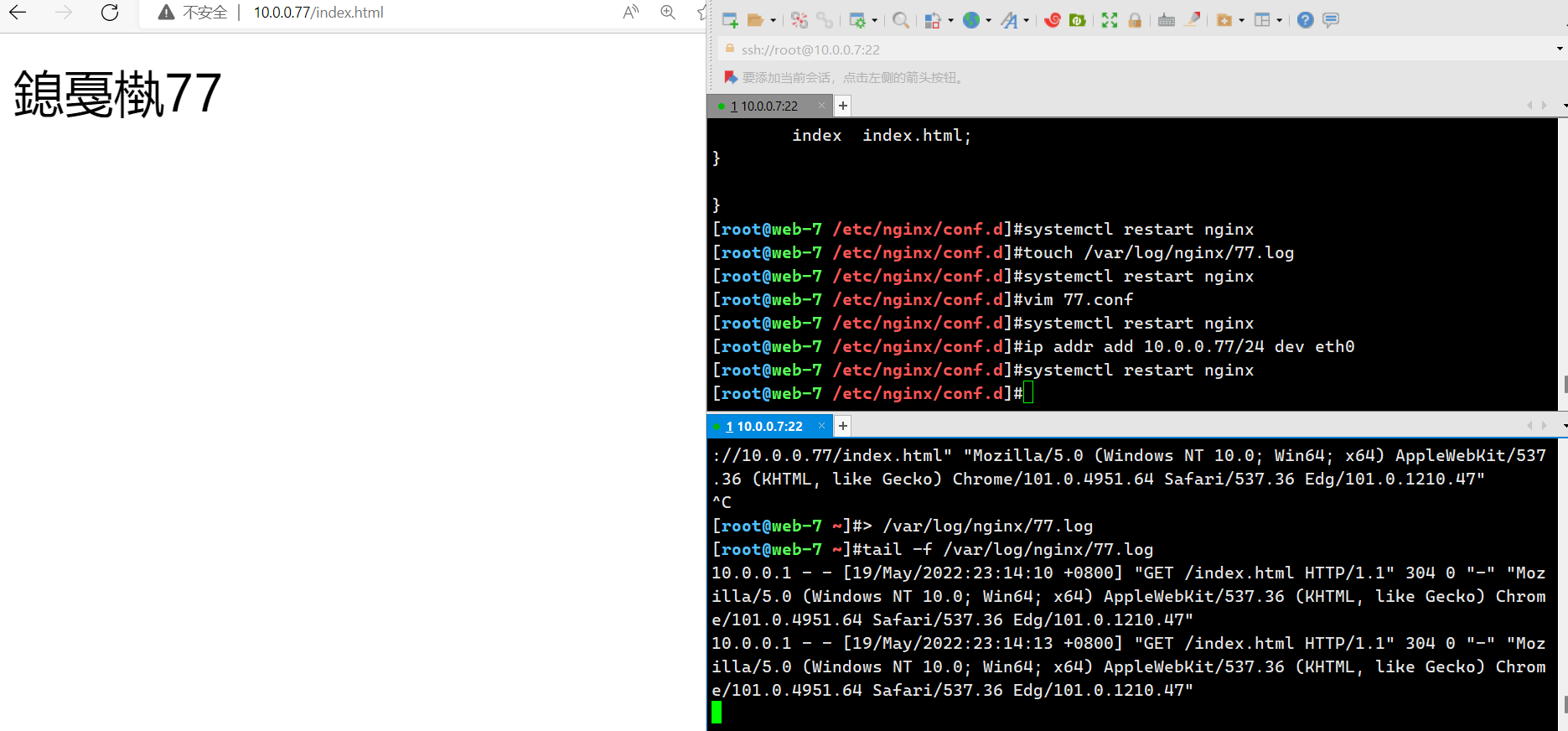Click the folder-plus toolbar icon
This screenshot has width=1568, height=731.
click(x=1224, y=20)
